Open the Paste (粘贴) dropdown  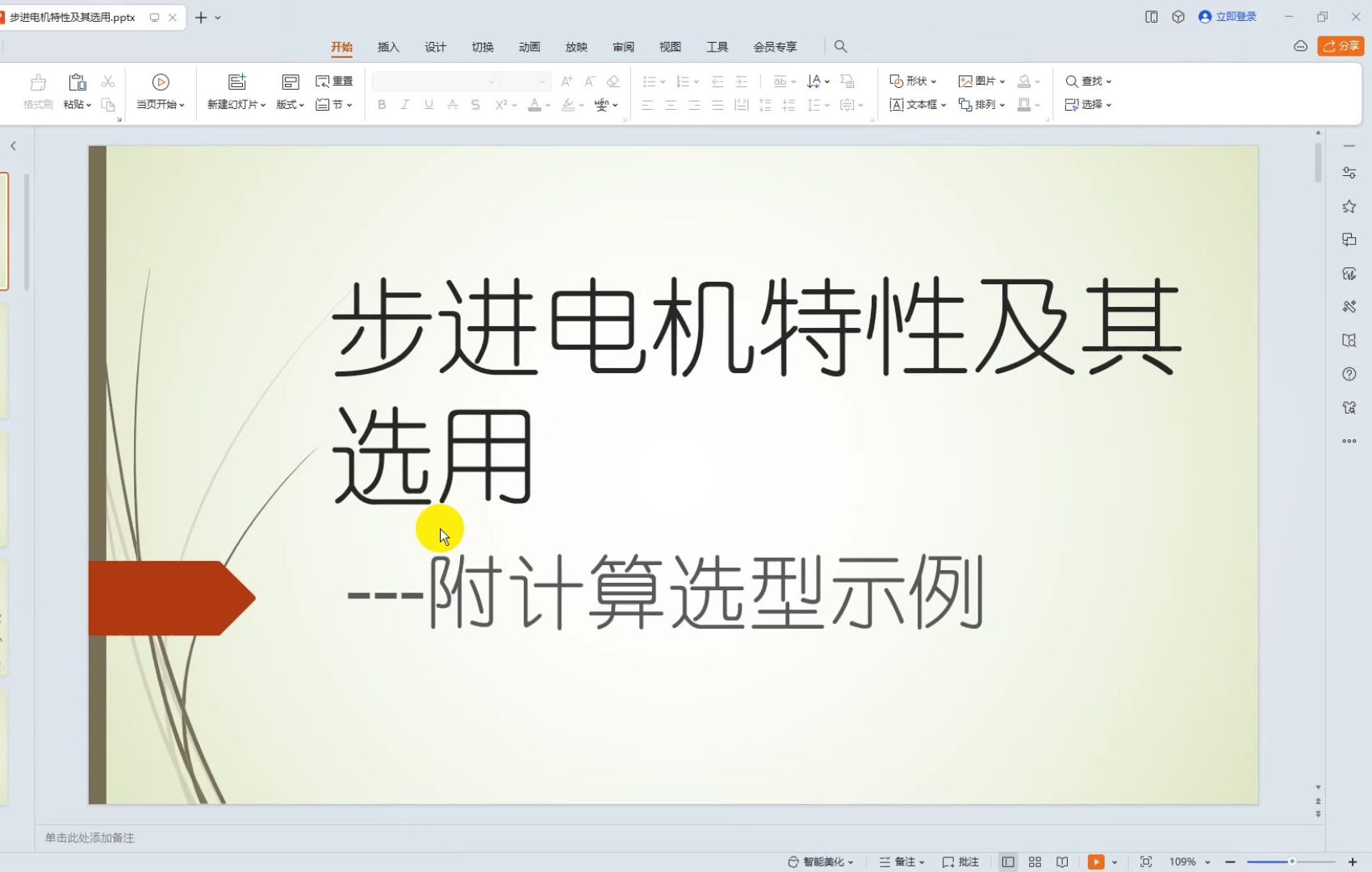point(77,105)
